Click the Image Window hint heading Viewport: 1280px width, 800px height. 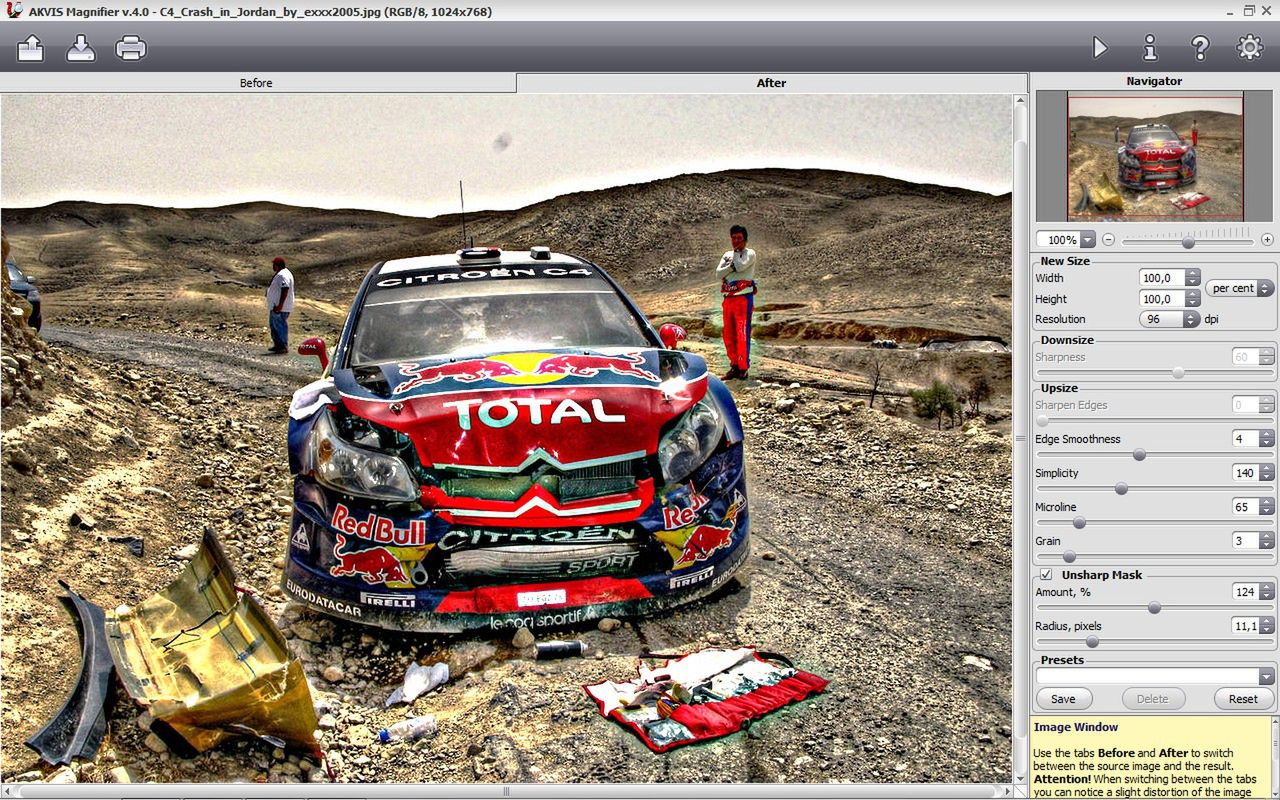(1076, 727)
